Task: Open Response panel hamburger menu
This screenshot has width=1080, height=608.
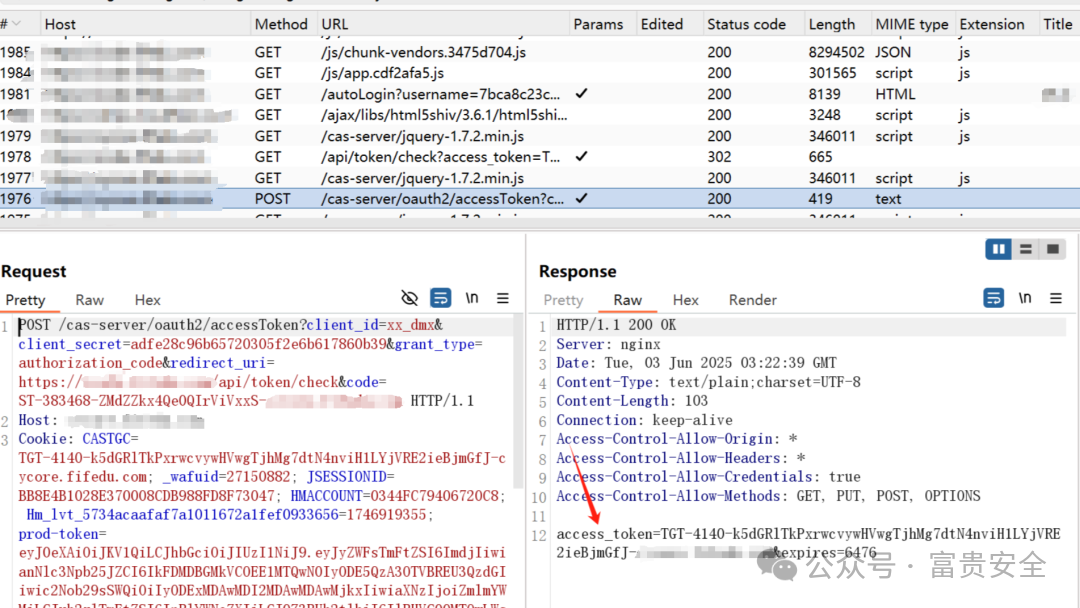Action: tap(1056, 298)
